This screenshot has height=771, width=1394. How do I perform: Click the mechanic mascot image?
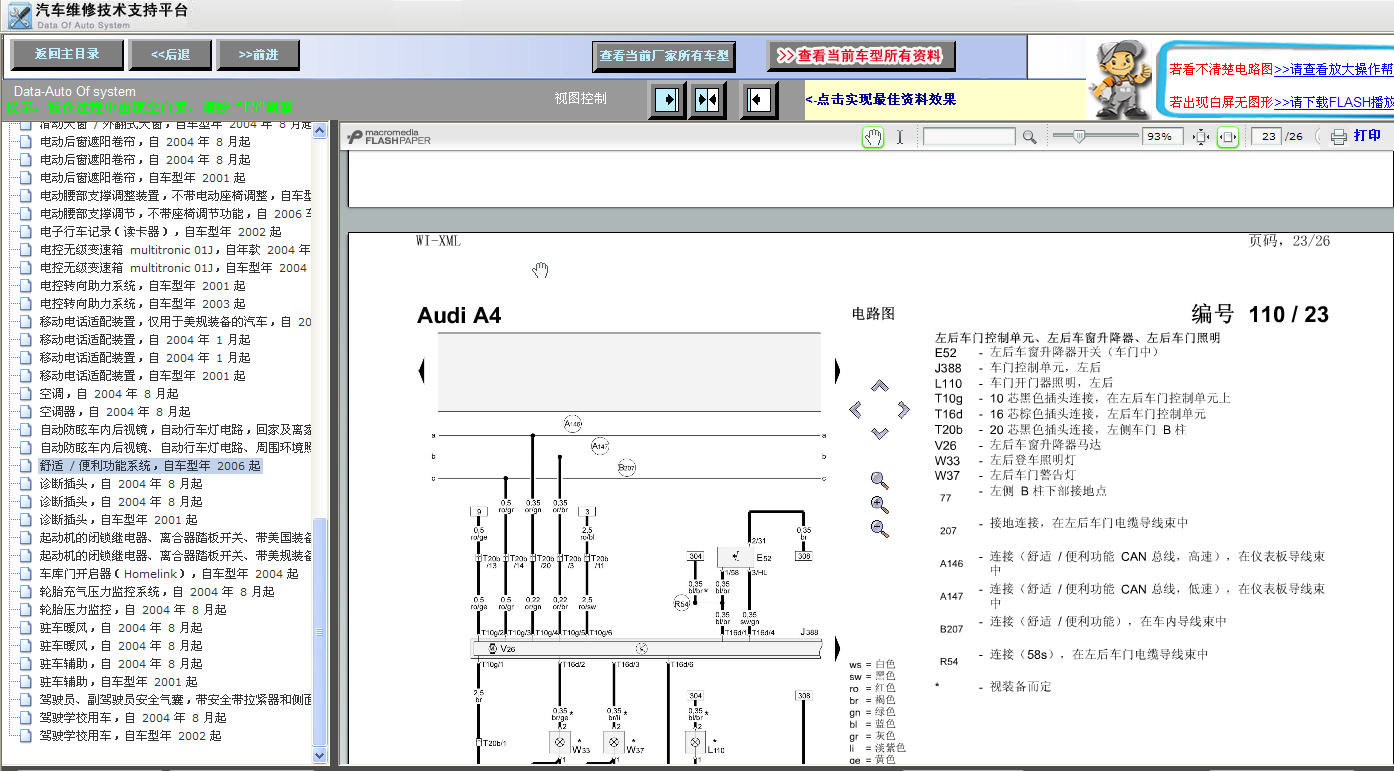(x=1119, y=79)
